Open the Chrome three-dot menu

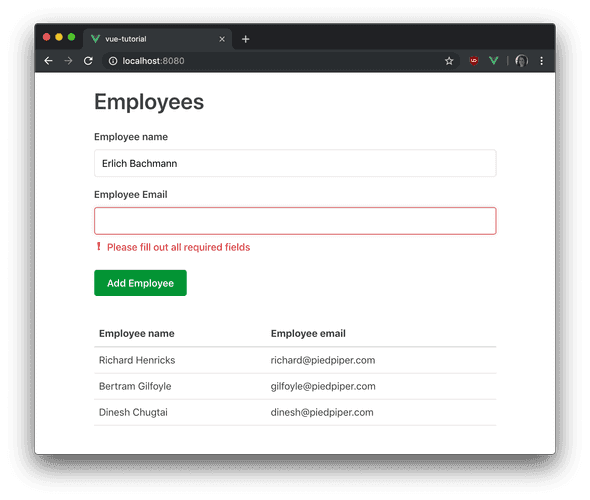(541, 61)
